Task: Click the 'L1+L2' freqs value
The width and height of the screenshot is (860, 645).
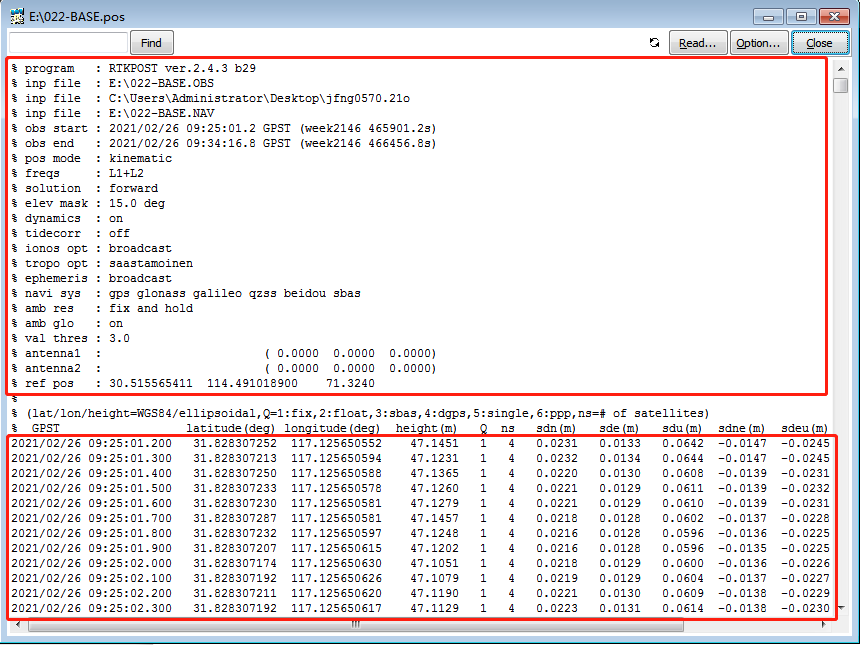Action: click(x=126, y=173)
